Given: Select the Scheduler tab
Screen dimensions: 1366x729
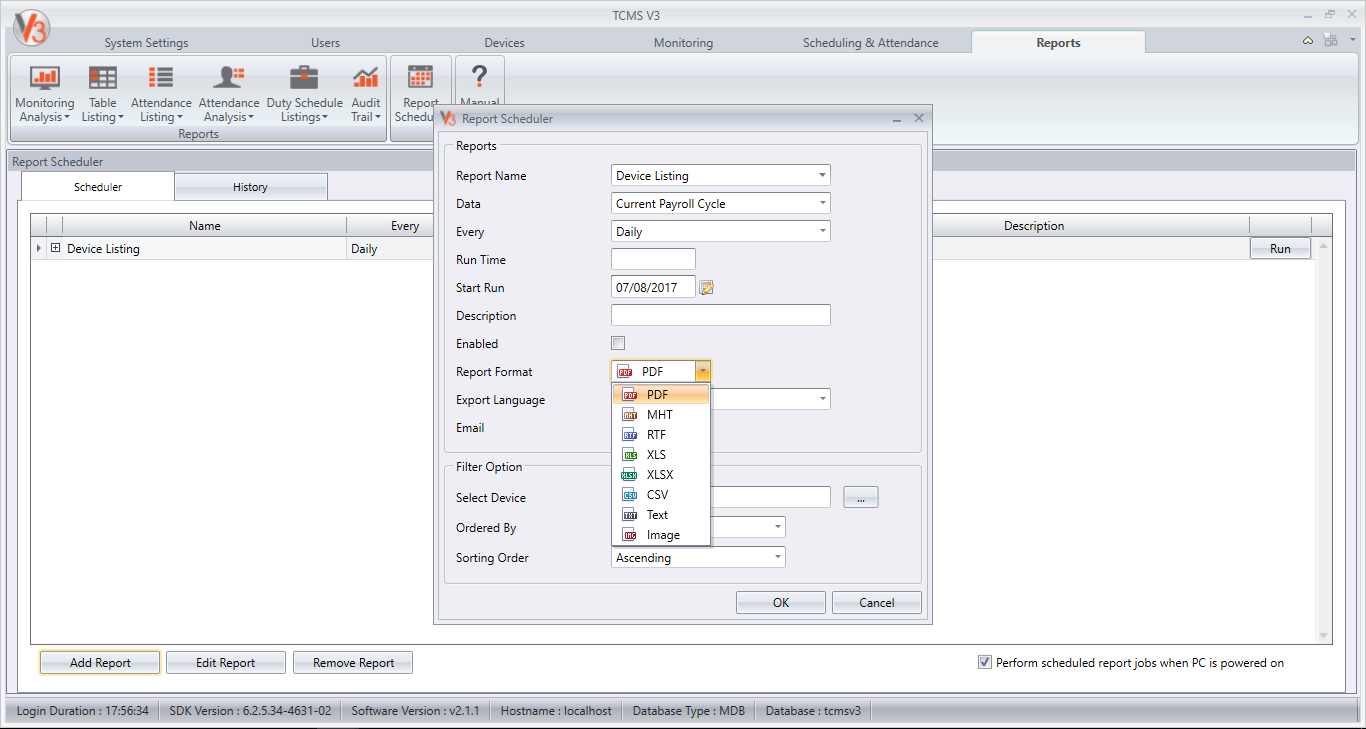Looking at the screenshot, I should click(x=98, y=187).
